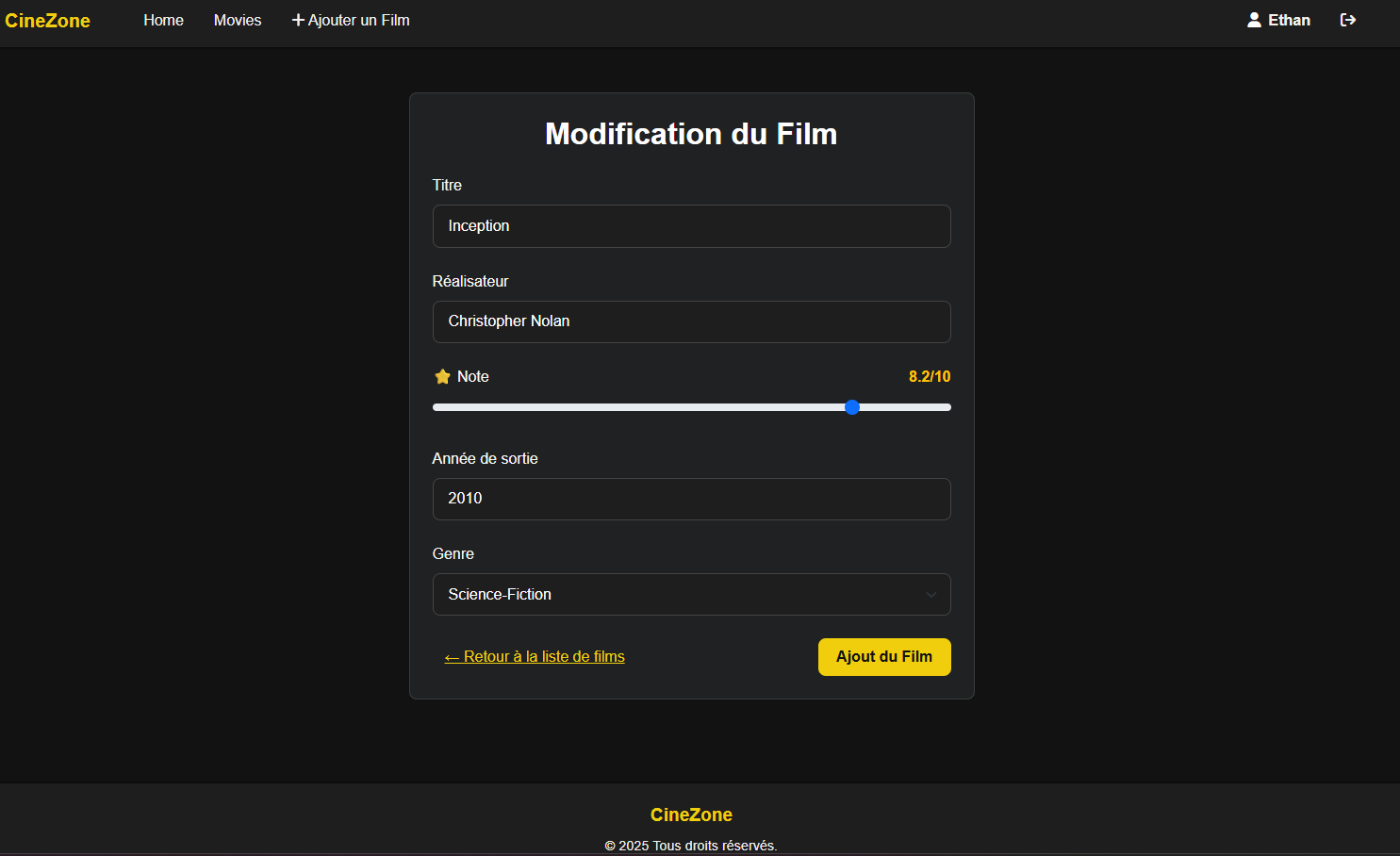Click the Année de sortie label
Viewport: 1400px width, 856px height.
[x=485, y=459]
